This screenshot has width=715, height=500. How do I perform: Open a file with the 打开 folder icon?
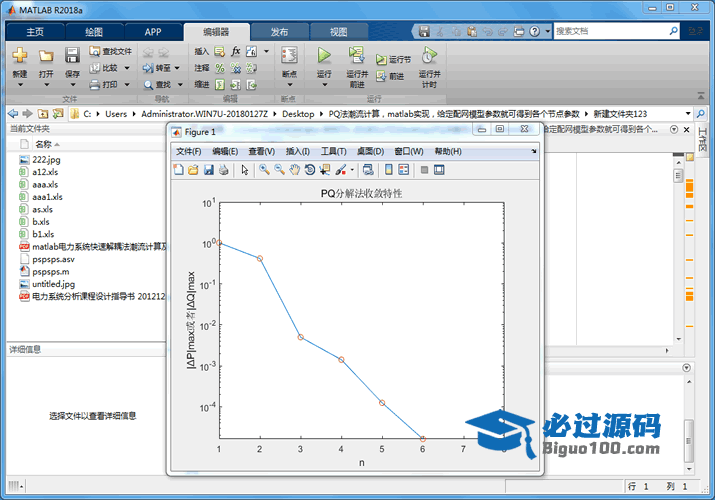click(46, 56)
